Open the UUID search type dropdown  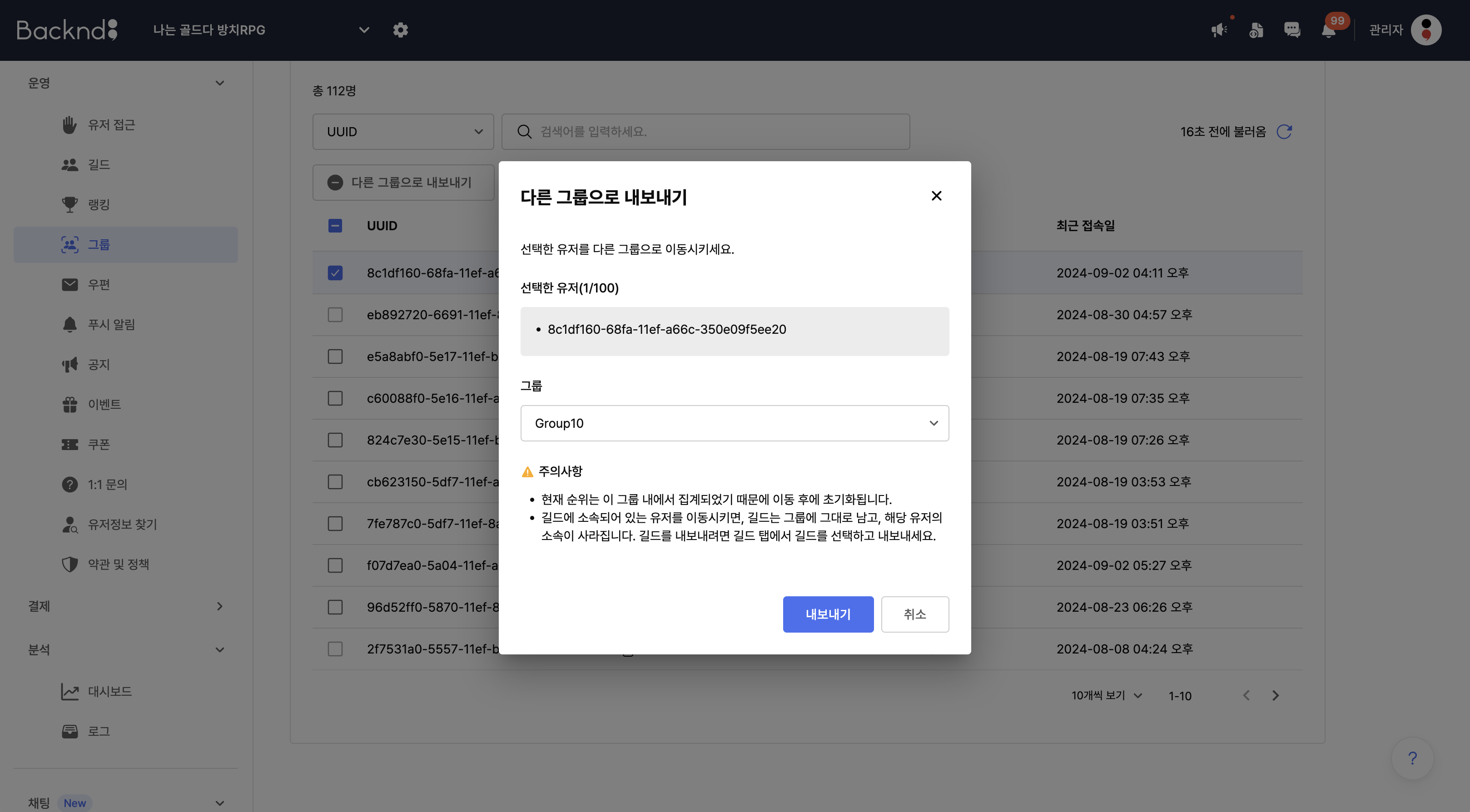click(x=403, y=131)
